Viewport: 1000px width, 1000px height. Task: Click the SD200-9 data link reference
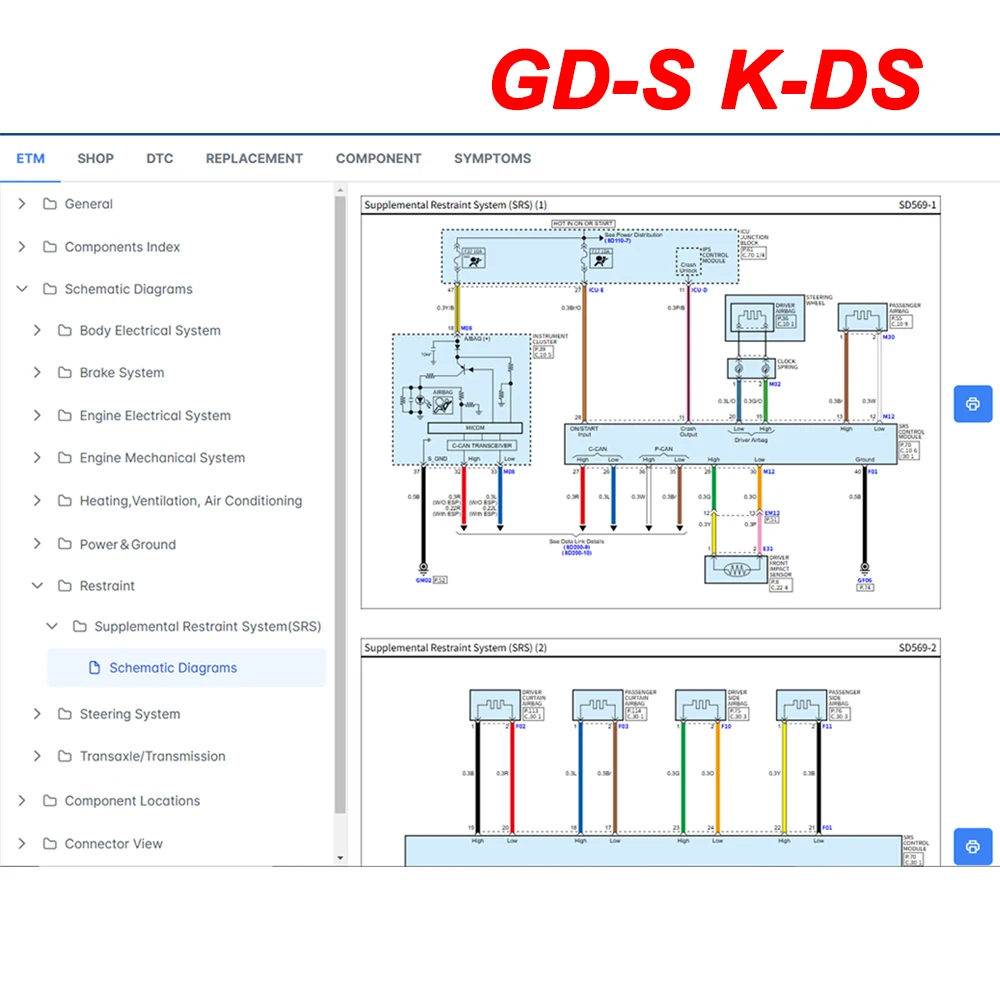pos(577,547)
